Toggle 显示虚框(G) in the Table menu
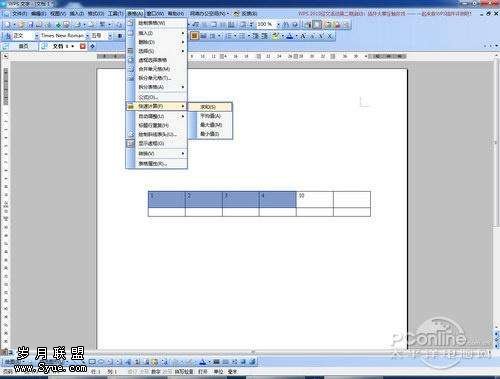 click(156, 143)
